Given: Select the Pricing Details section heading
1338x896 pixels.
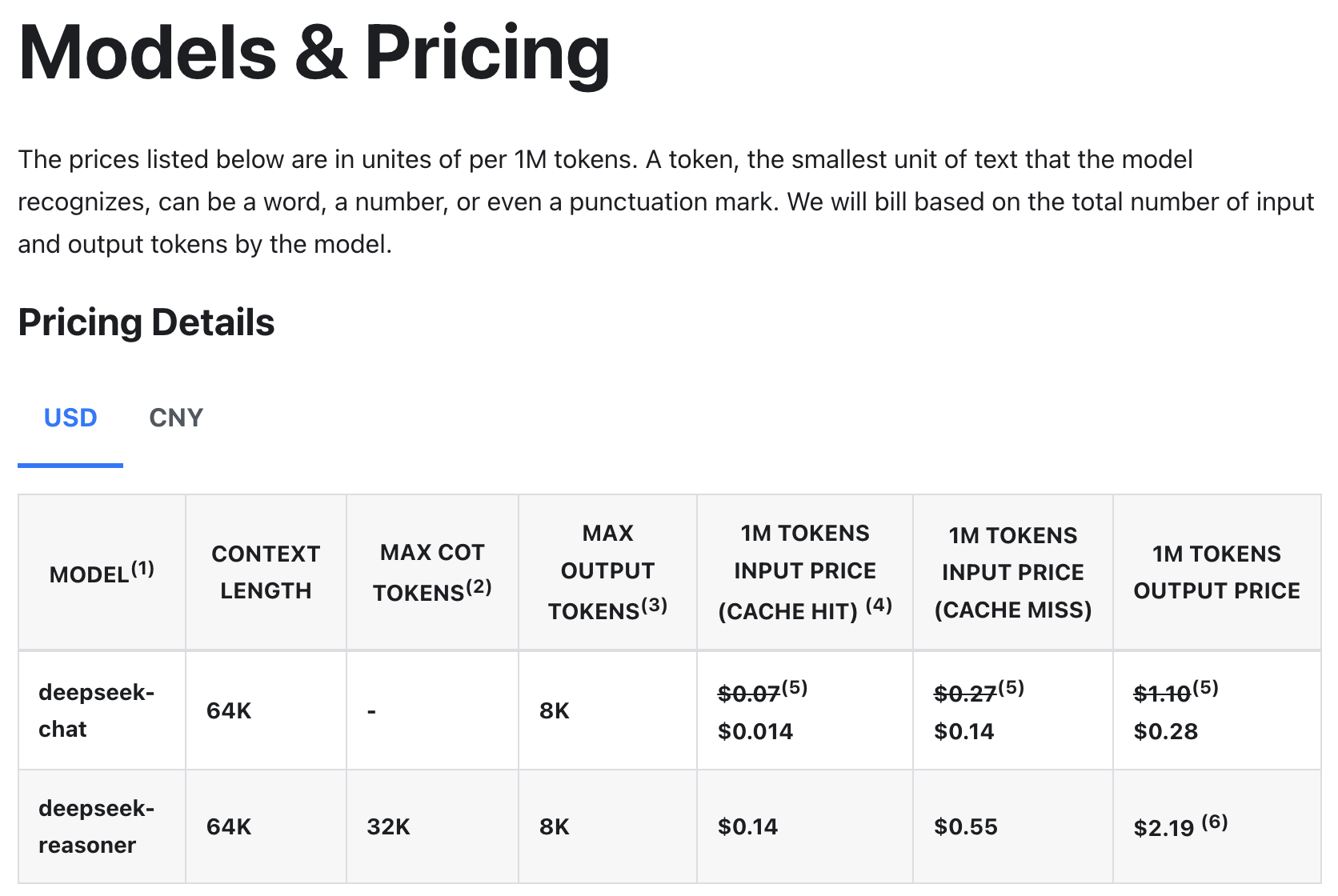Looking at the screenshot, I should click(146, 322).
